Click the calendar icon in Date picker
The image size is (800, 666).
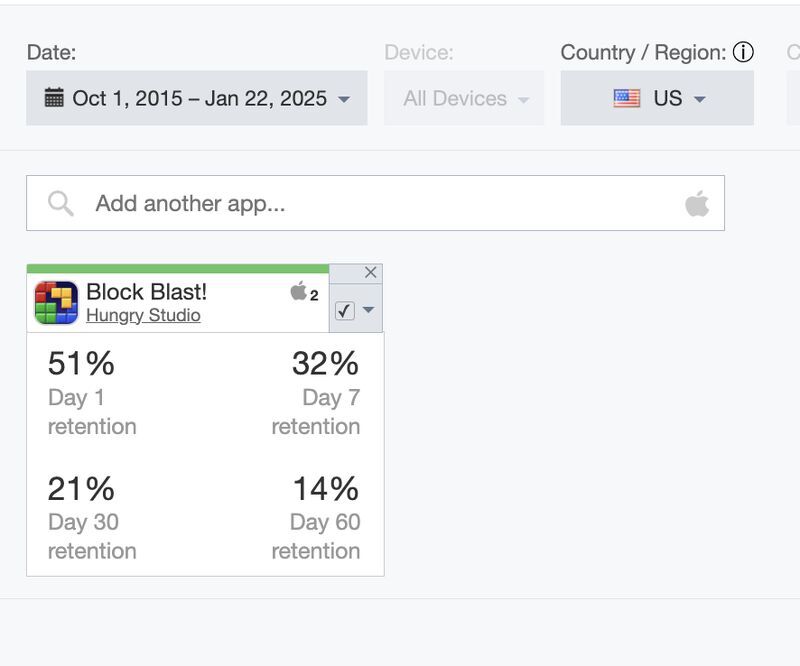click(54, 98)
